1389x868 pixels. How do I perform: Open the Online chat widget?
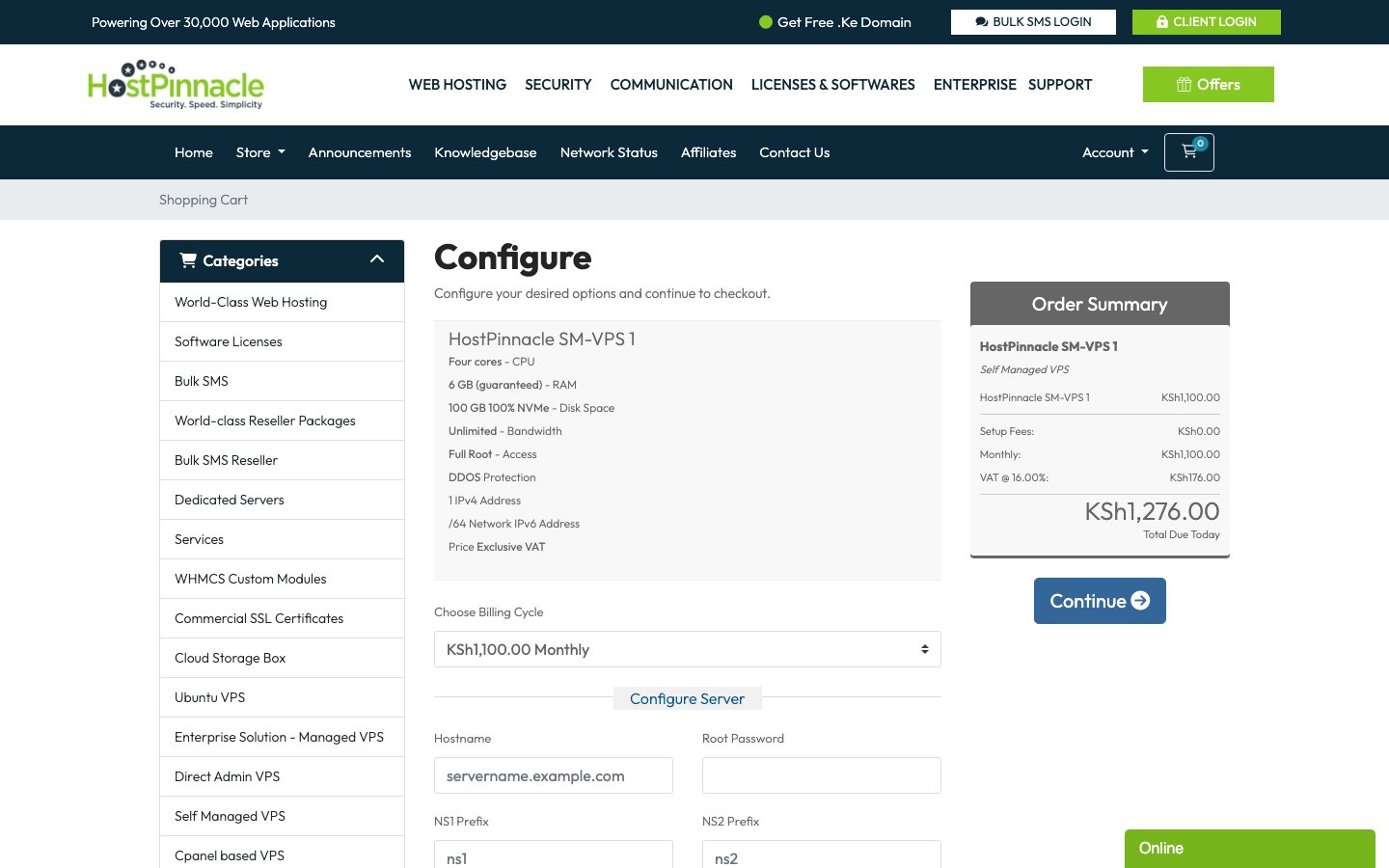1249,849
